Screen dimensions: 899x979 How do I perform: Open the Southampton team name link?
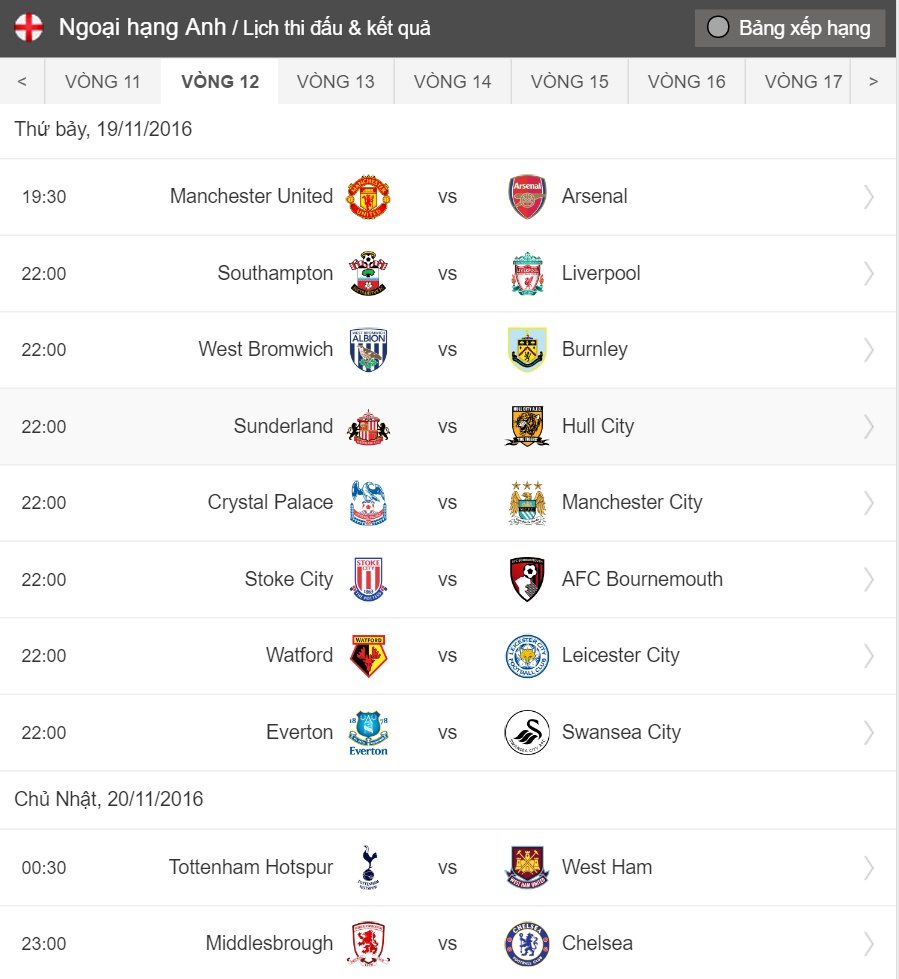[x=275, y=274]
